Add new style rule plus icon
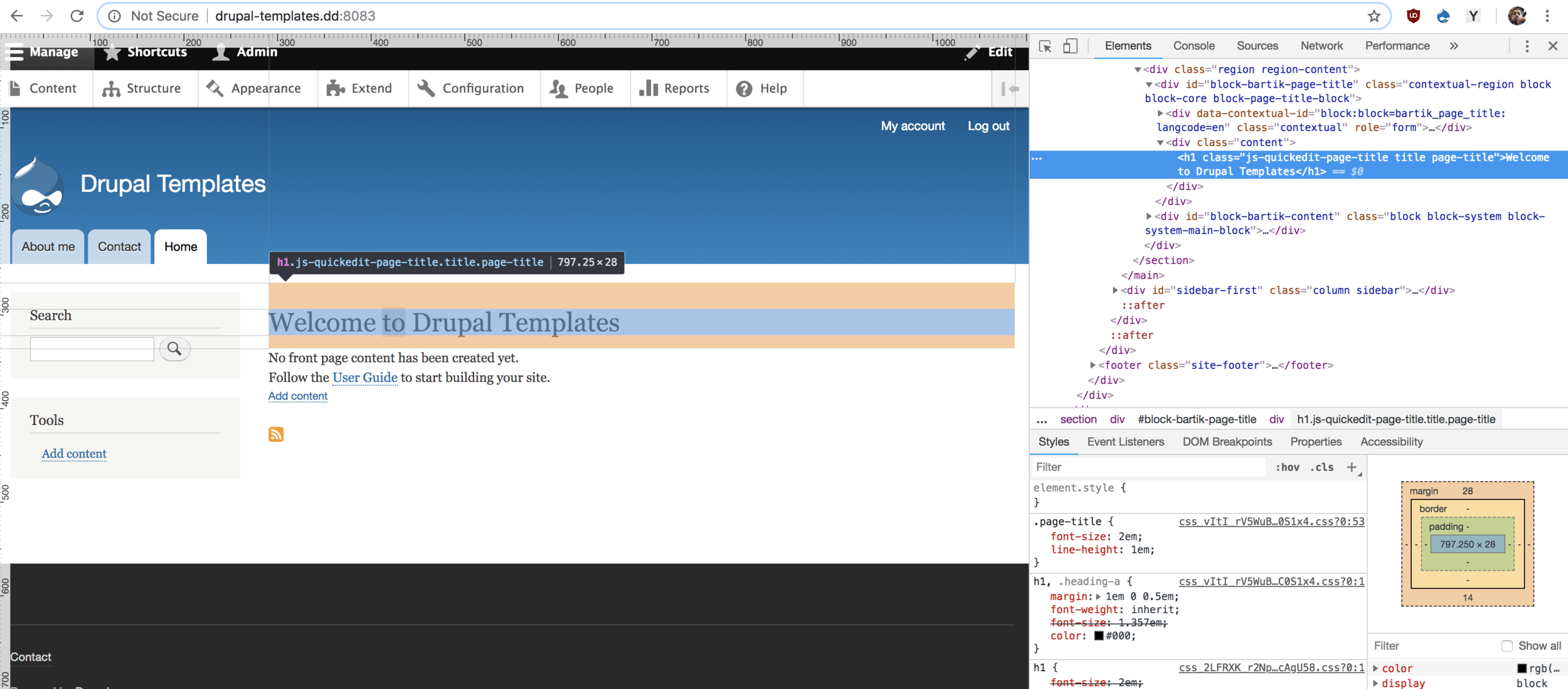The image size is (1568, 689). (x=1352, y=467)
